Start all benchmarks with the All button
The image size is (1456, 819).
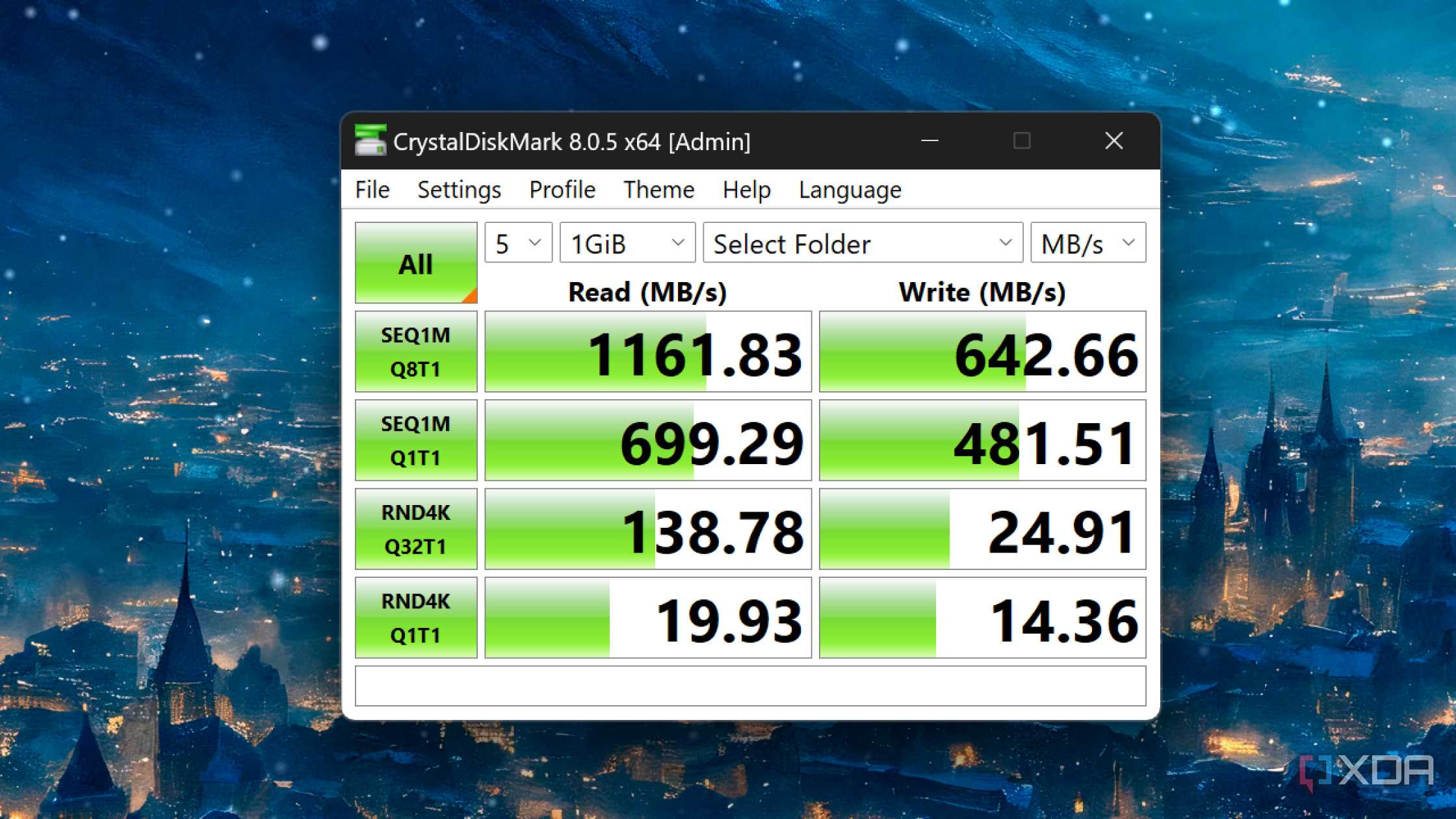pyautogui.click(x=416, y=263)
